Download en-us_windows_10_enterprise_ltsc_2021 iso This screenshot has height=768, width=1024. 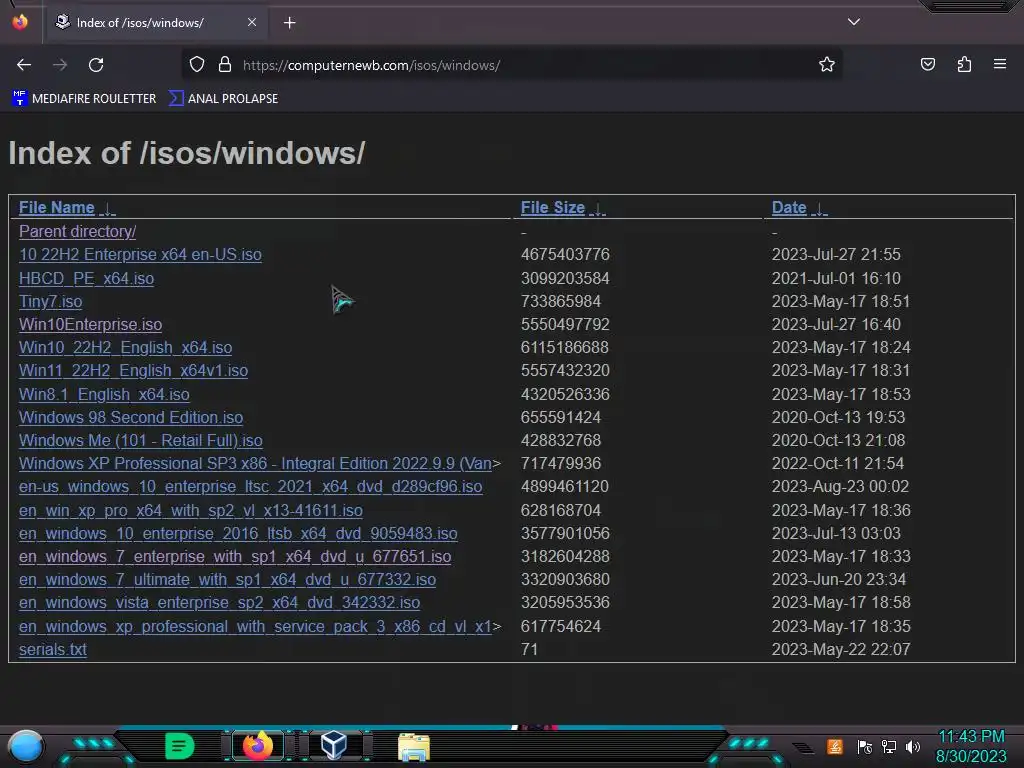click(251, 487)
